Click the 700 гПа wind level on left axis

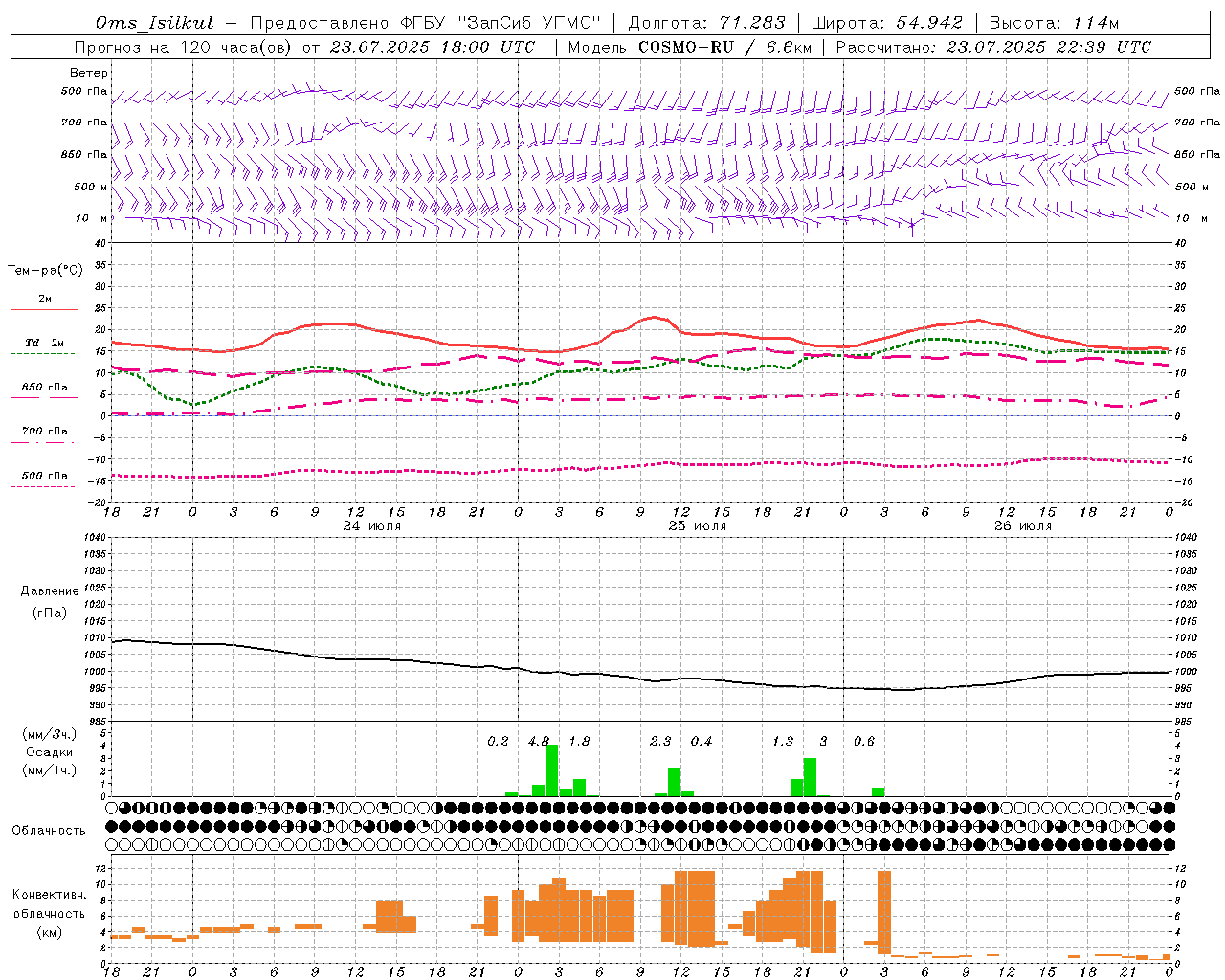click(84, 122)
